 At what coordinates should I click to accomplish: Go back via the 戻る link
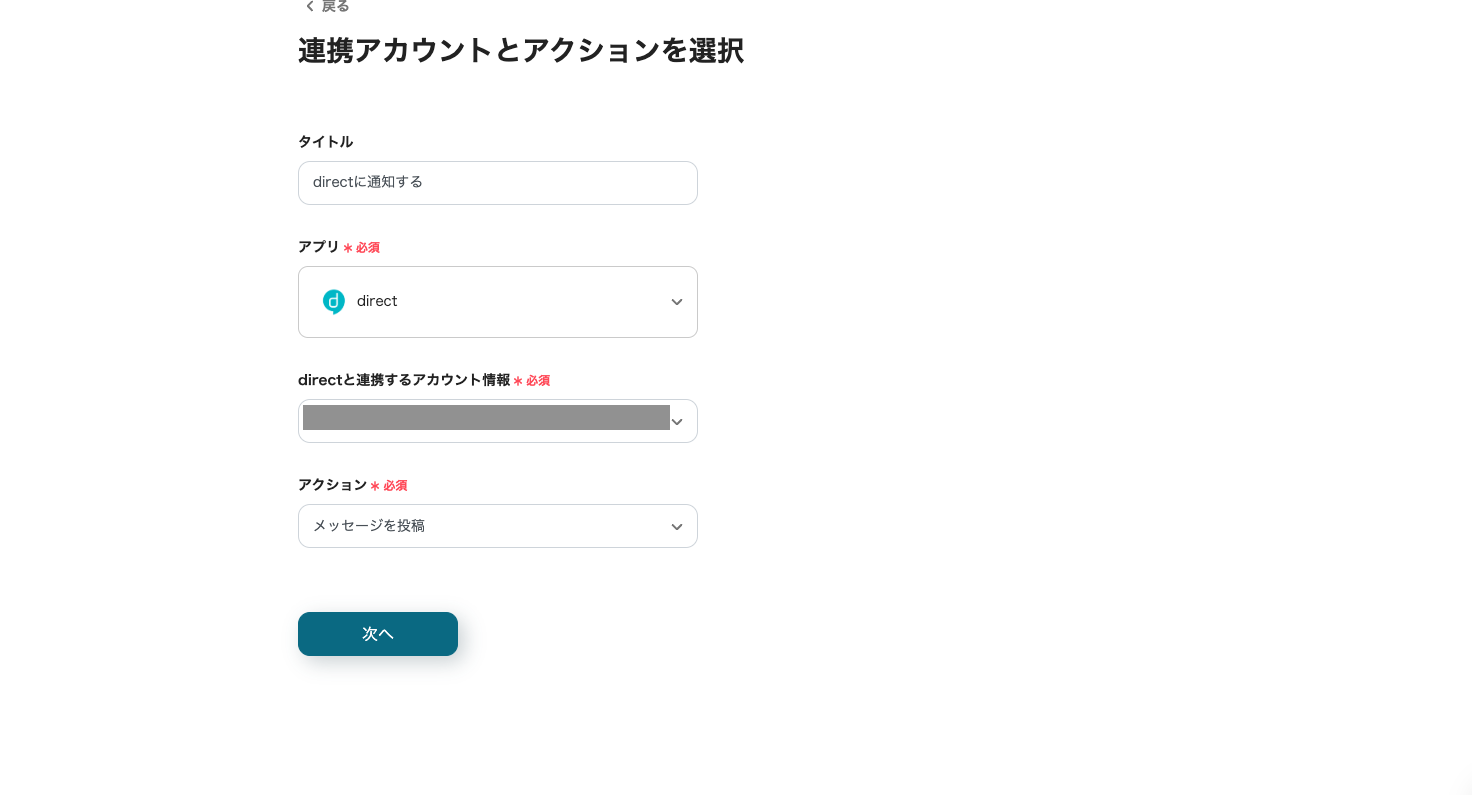click(x=335, y=6)
